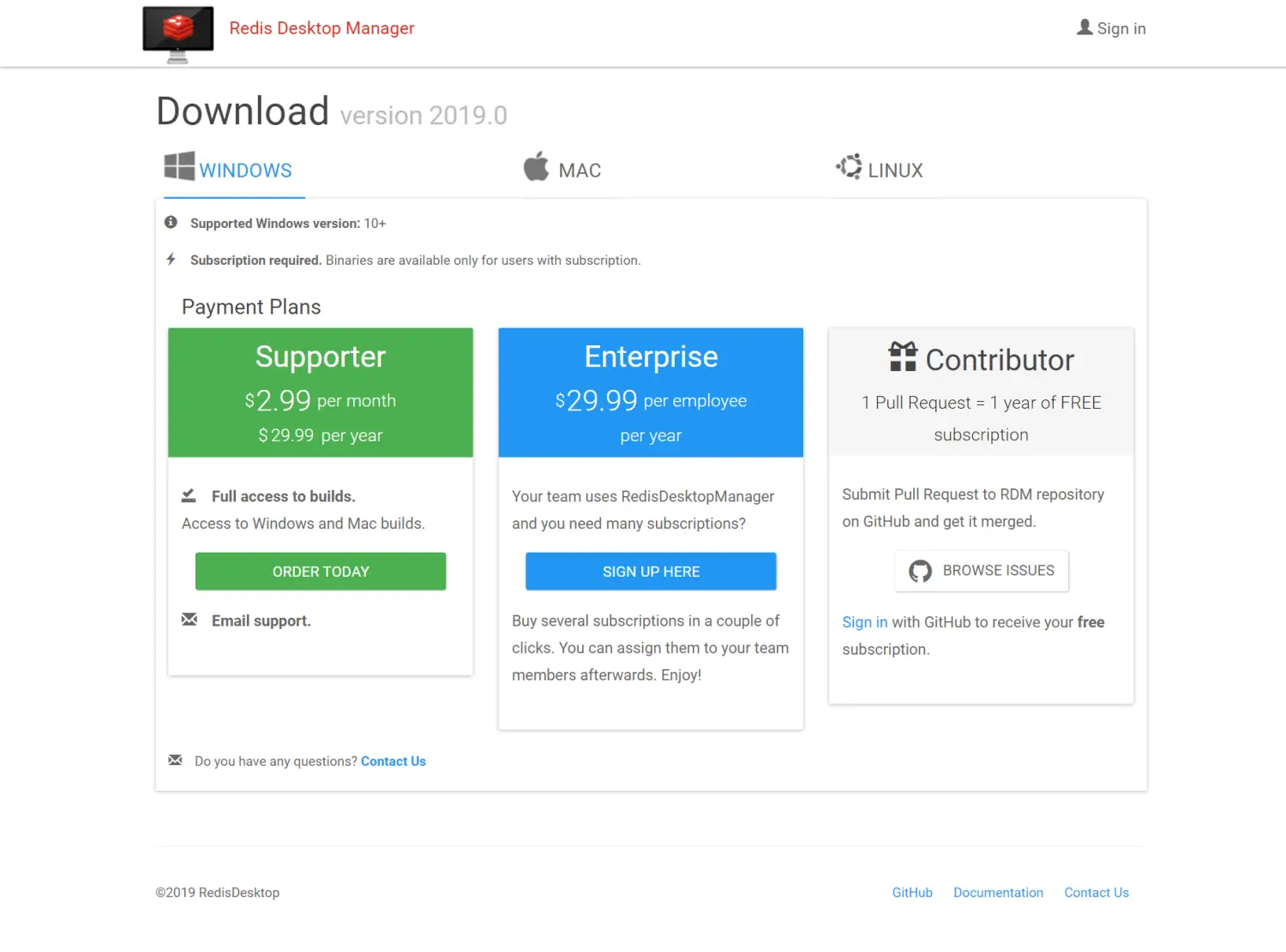
Task: Click the version 2019.0 text
Action: pyautogui.click(x=424, y=116)
